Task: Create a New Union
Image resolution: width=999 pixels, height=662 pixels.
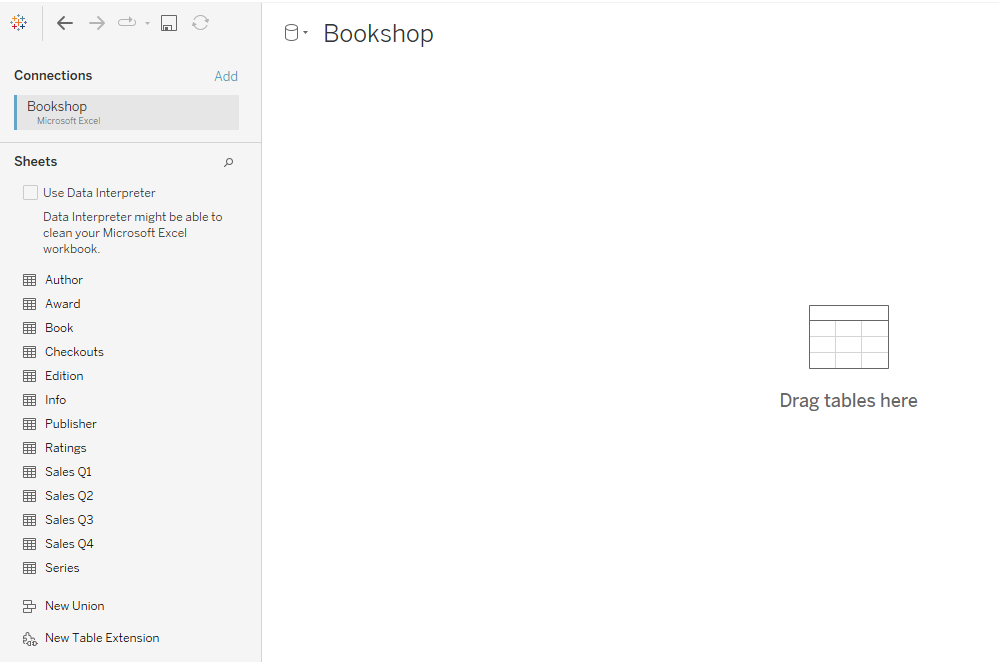Action: pyautogui.click(x=75, y=606)
